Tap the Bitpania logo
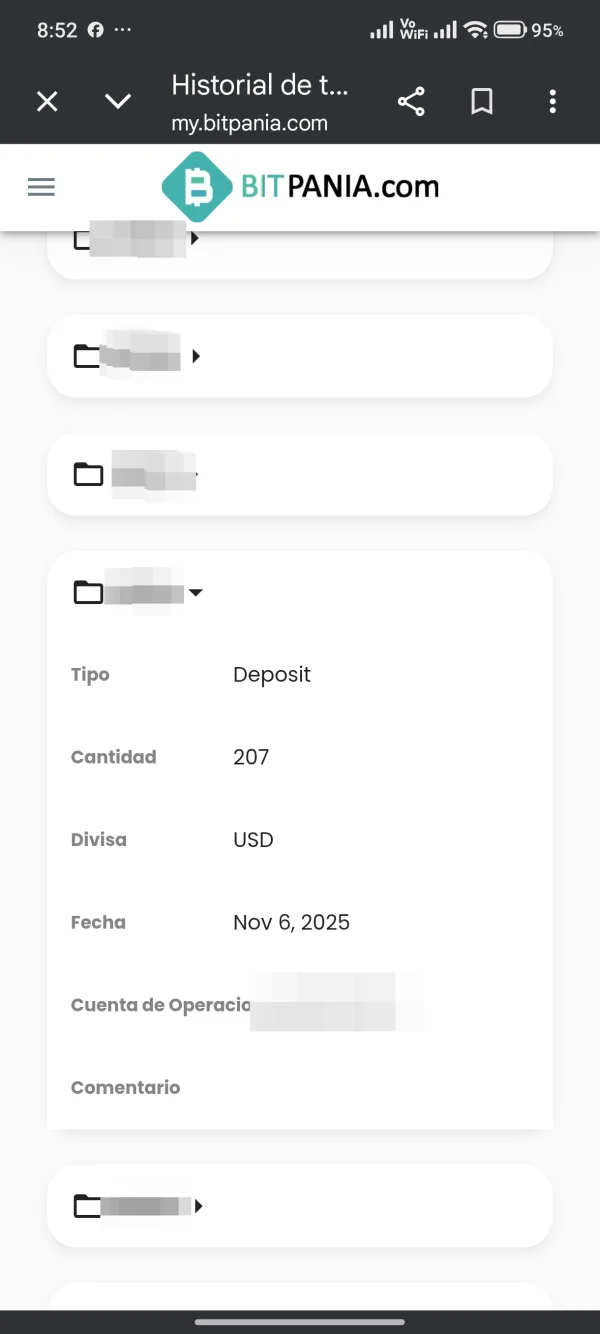The height and width of the screenshot is (1334, 600). (300, 187)
